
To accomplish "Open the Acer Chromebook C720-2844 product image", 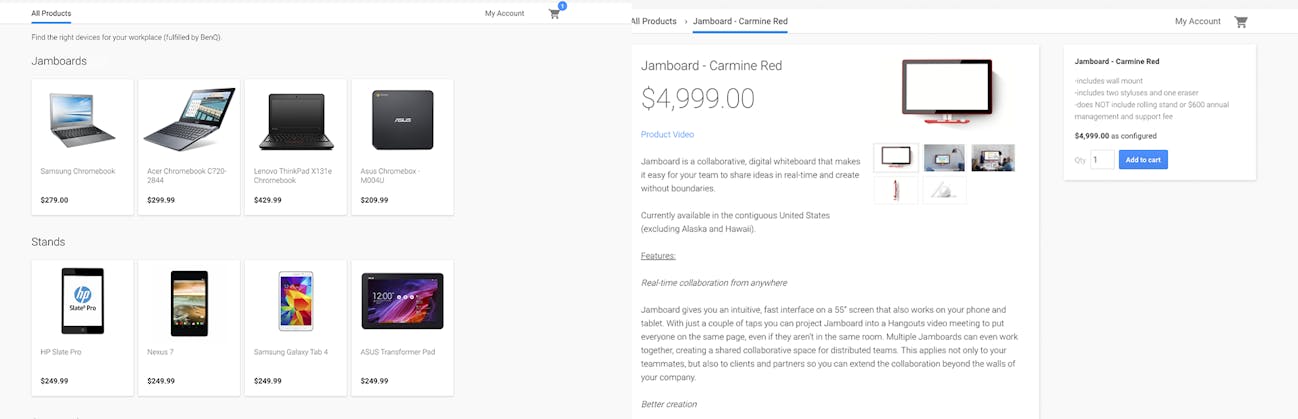I will click(x=189, y=119).
